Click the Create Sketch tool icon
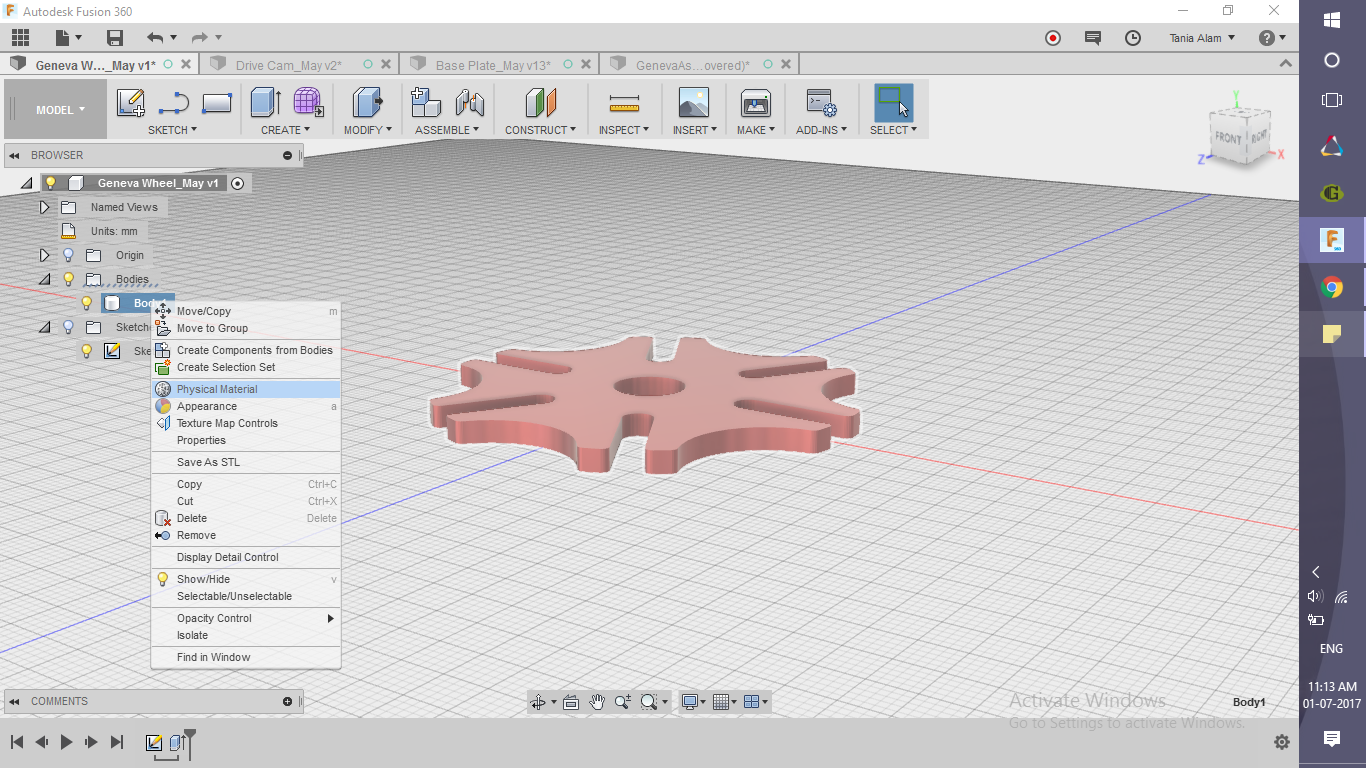The image size is (1366, 768). tap(131, 103)
